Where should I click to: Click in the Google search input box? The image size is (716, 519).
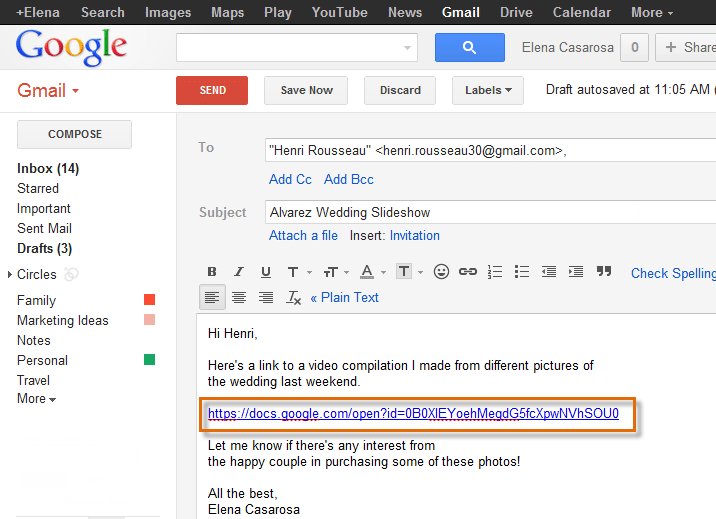click(x=297, y=47)
